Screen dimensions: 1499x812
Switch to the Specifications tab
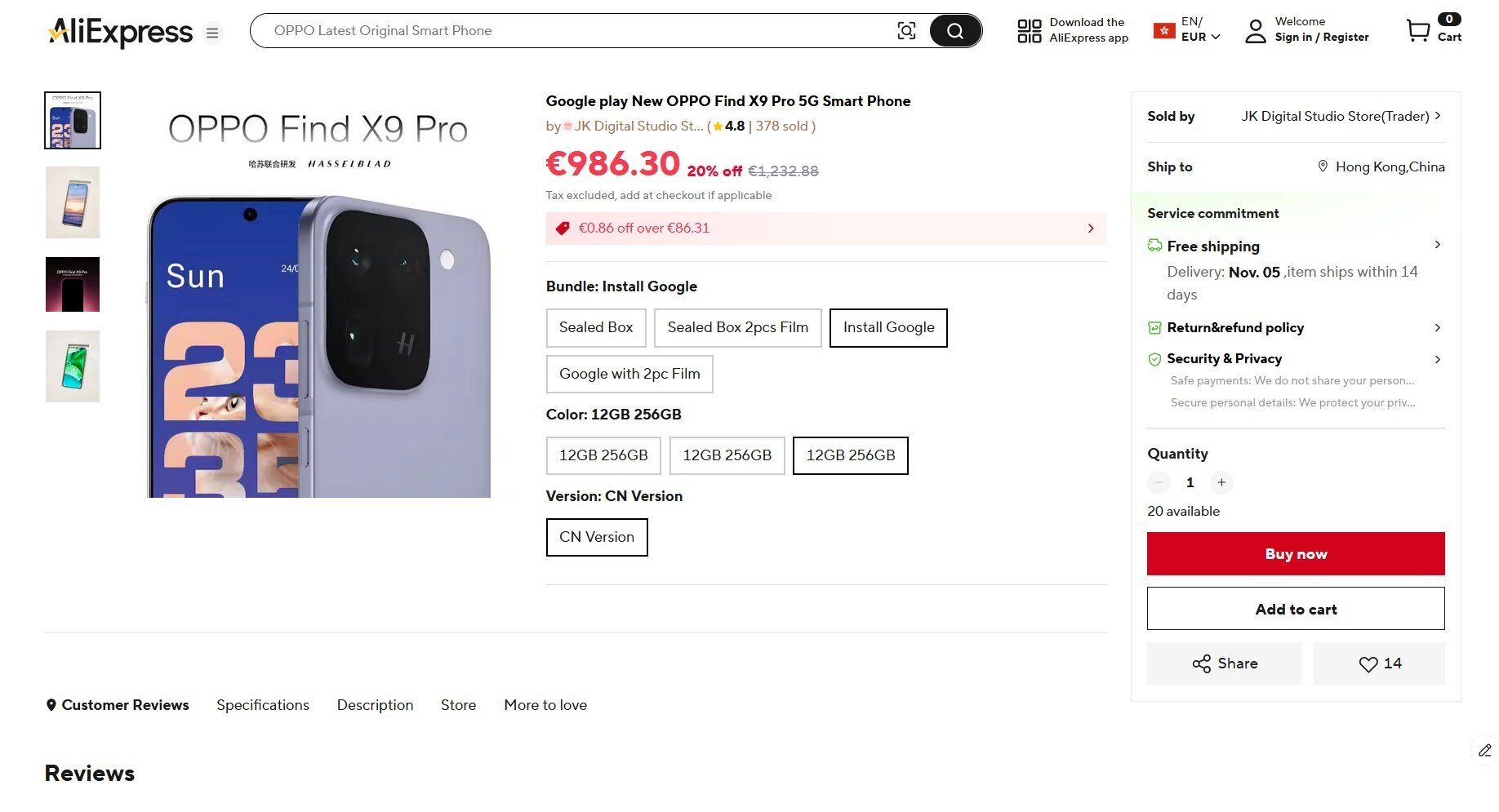click(263, 705)
